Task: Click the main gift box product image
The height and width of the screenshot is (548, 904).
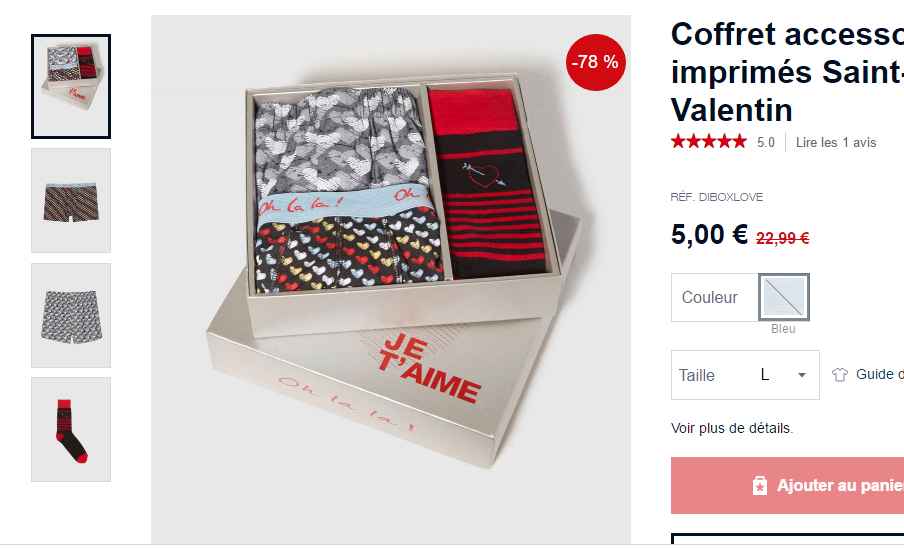Action: [x=391, y=280]
